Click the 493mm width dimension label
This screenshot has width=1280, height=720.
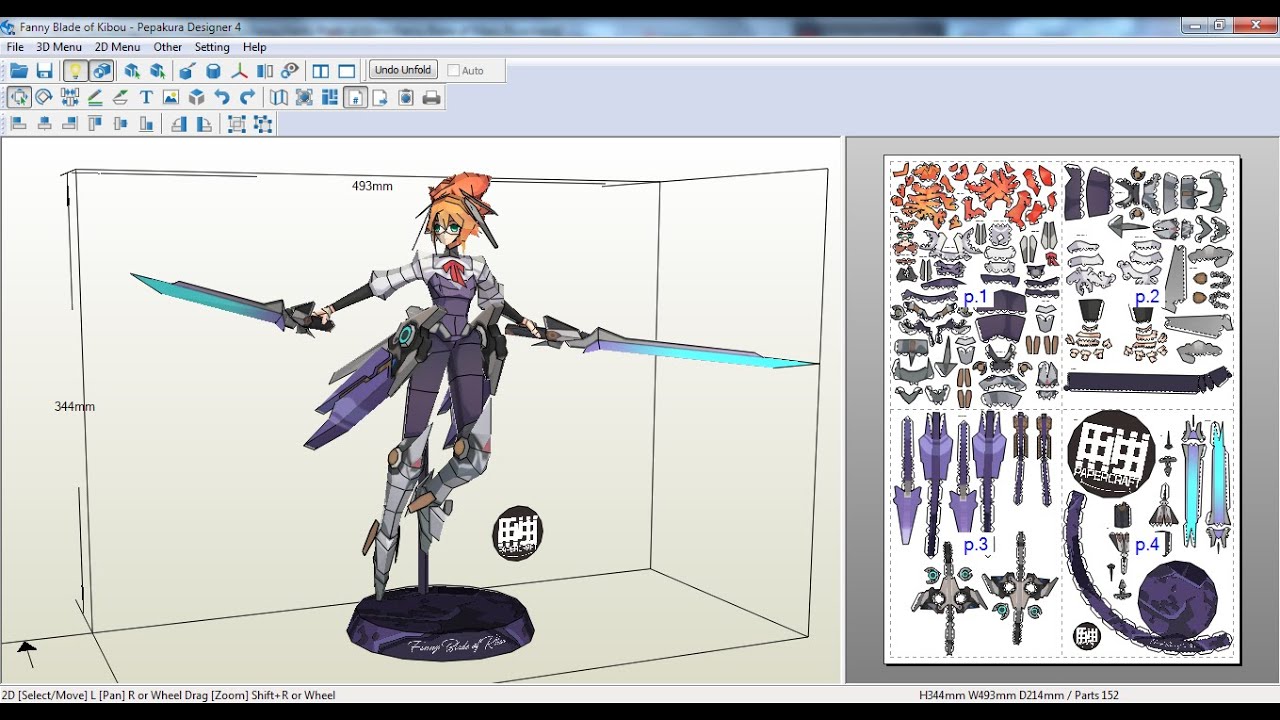[372, 186]
